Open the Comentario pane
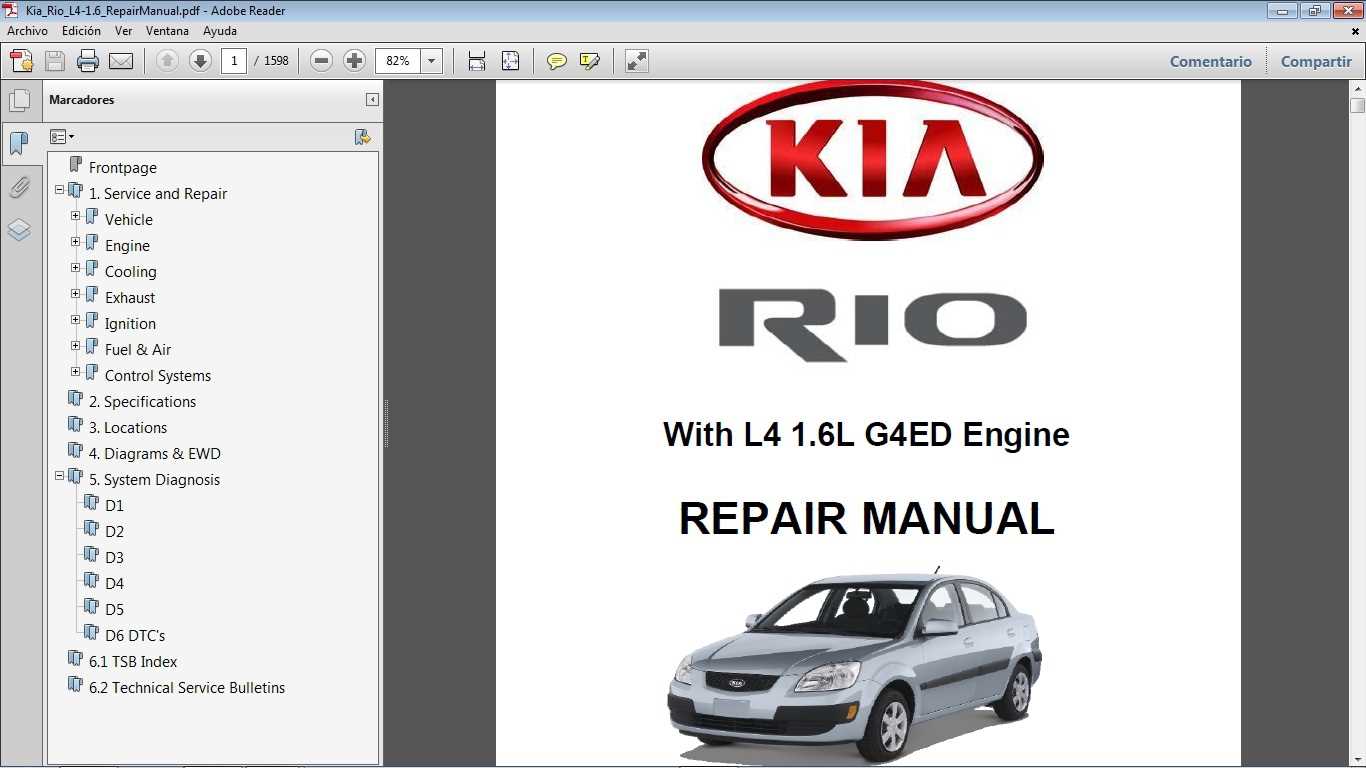 click(x=1210, y=61)
